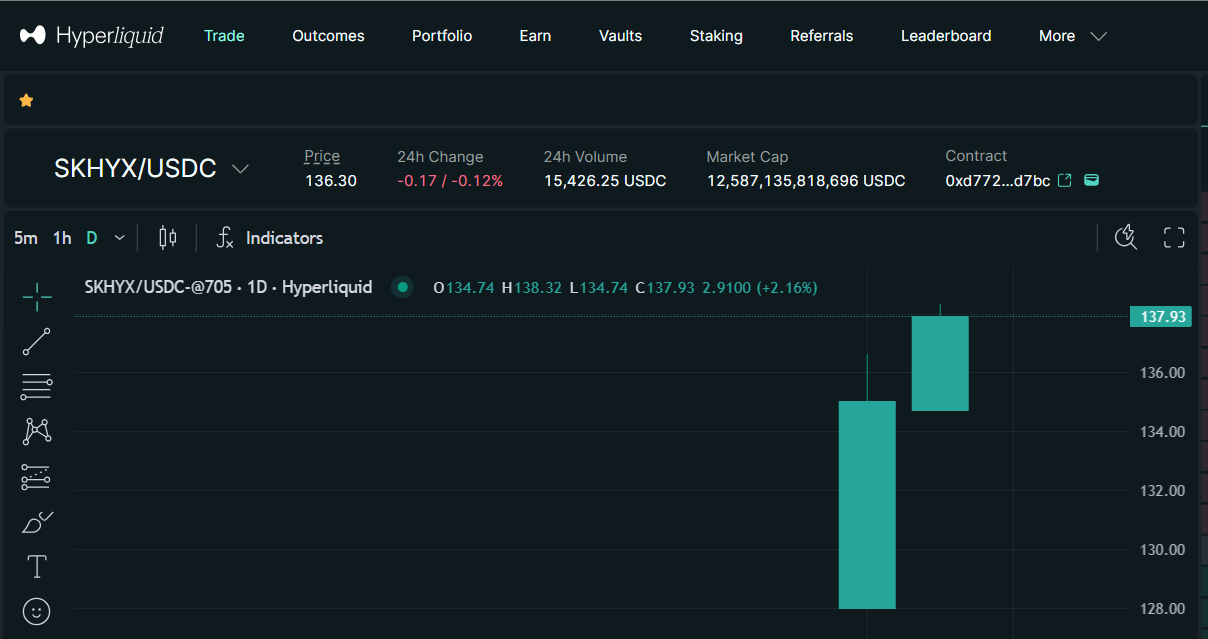The width and height of the screenshot is (1208, 639).
Task: Open the Outcomes tab
Action: 328,36
